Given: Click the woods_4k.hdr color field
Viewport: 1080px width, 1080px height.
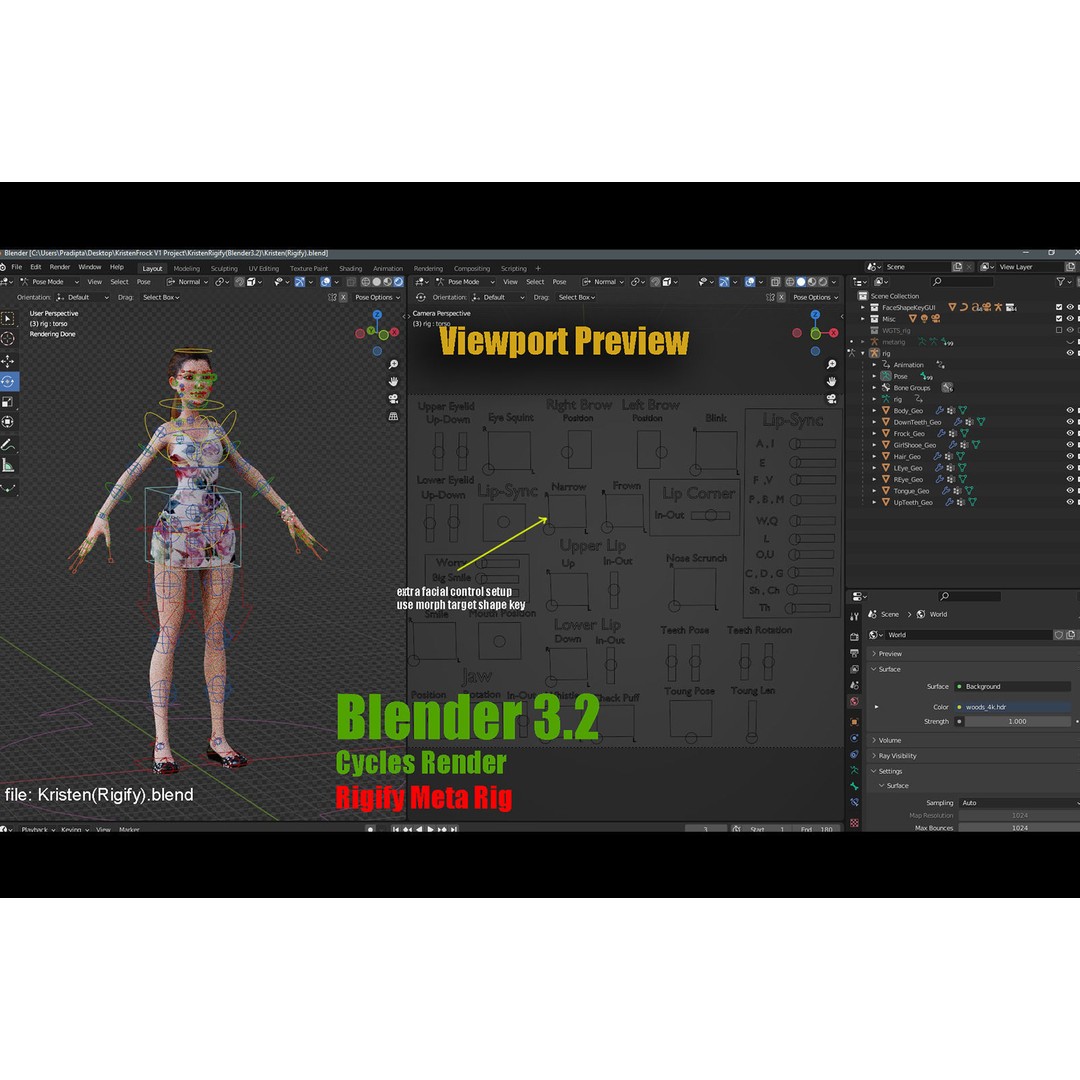Looking at the screenshot, I should coord(1013,707).
